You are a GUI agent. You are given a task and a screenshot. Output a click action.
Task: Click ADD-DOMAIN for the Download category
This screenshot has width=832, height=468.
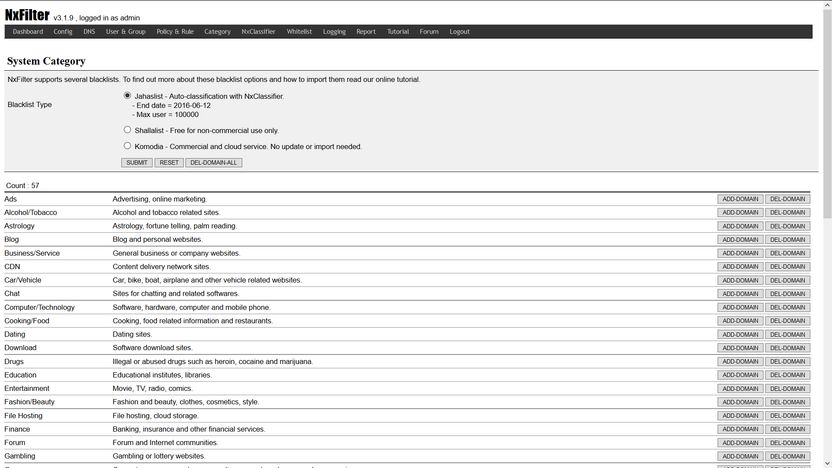tap(740, 348)
